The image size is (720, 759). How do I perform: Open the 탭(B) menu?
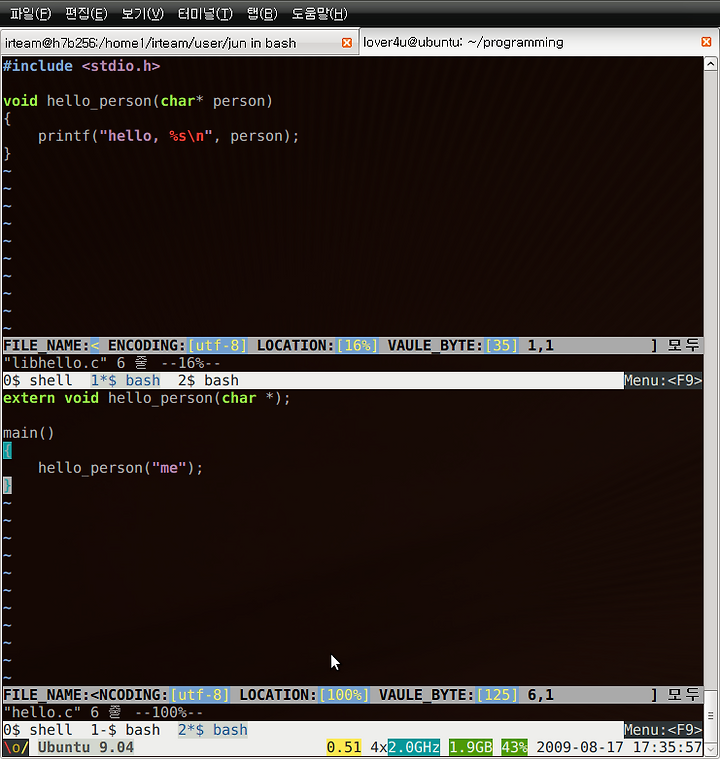pos(262,13)
